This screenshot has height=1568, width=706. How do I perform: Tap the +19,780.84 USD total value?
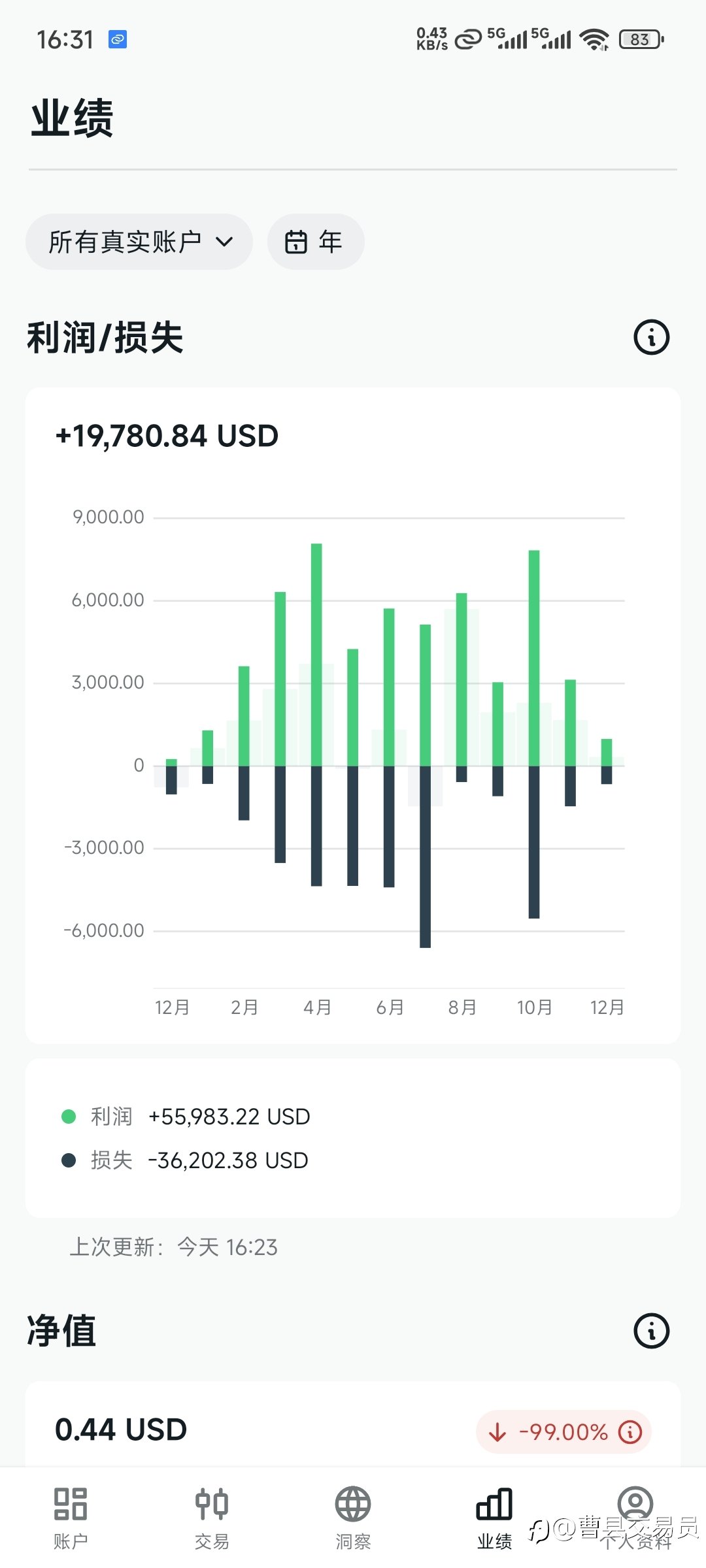167,436
